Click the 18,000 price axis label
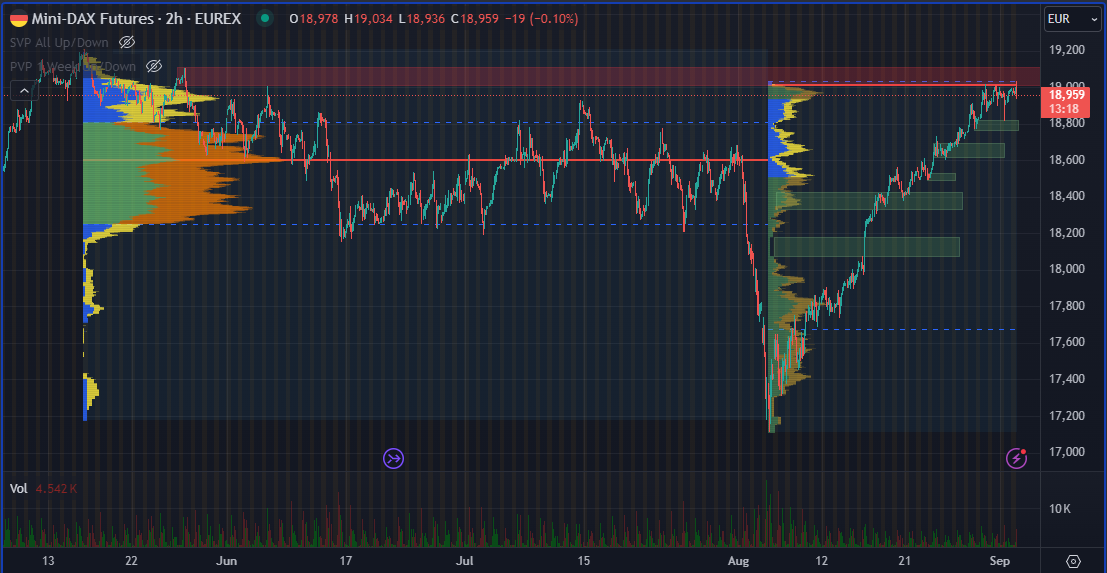This screenshot has height=573, width=1107. click(1067, 269)
